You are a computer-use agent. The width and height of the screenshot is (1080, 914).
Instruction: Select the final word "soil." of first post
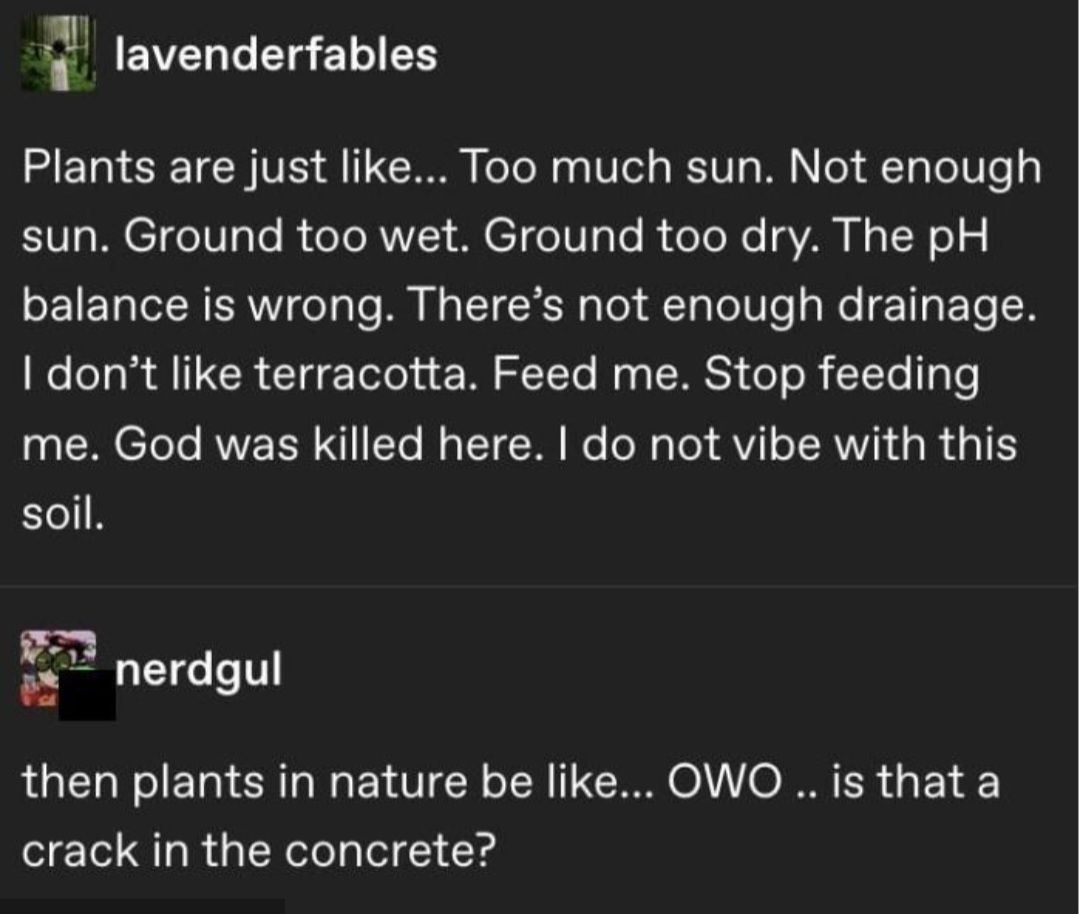tap(63, 514)
